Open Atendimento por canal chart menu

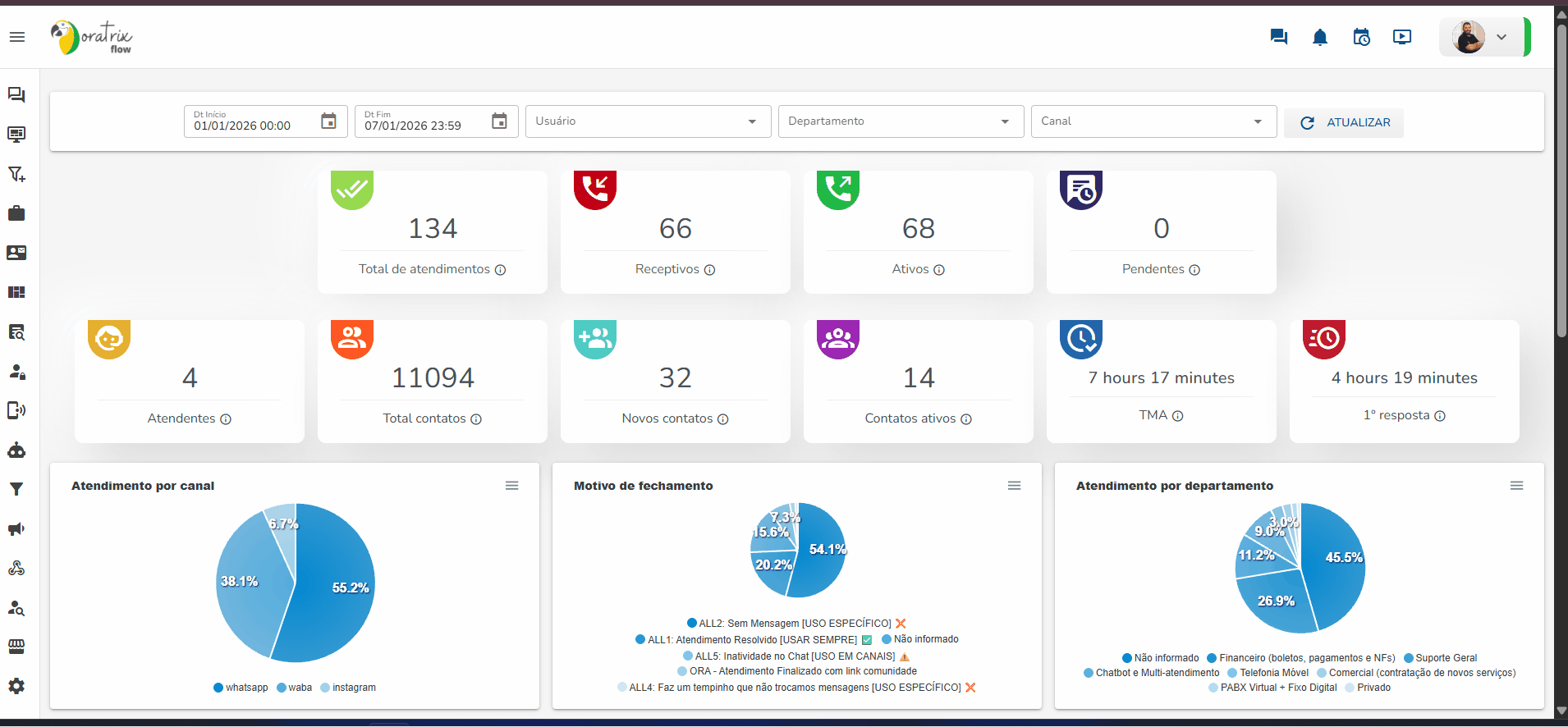pyautogui.click(x=511, y=486)
